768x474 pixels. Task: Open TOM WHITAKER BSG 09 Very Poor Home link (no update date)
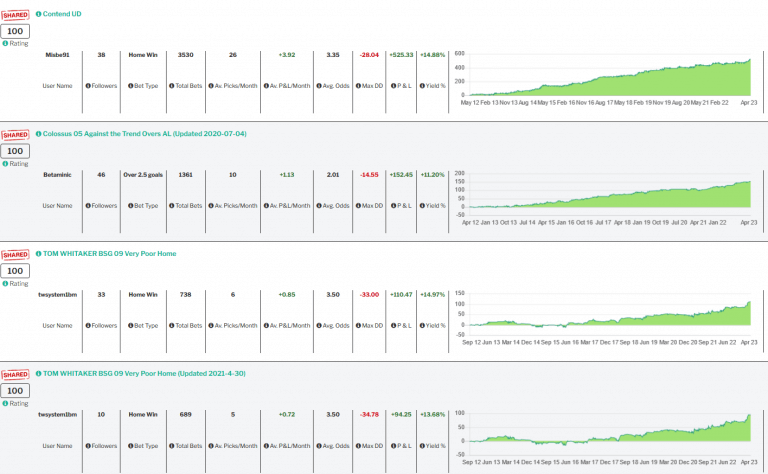[110, 254]
